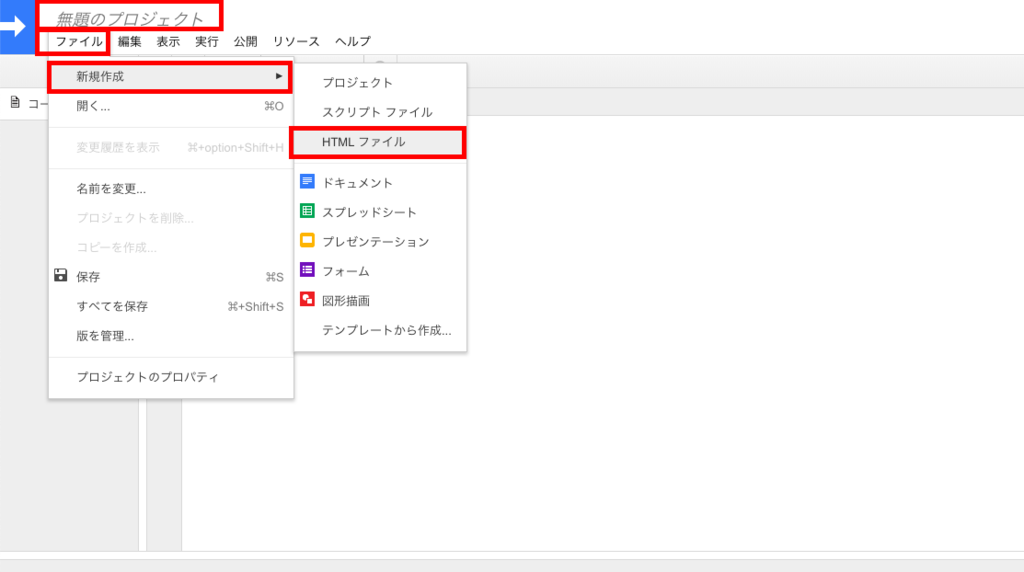Open the リソース menu

point(296,42)
